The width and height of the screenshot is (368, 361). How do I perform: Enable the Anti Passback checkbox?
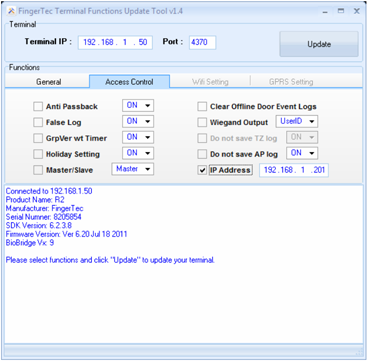click(38, 107)
